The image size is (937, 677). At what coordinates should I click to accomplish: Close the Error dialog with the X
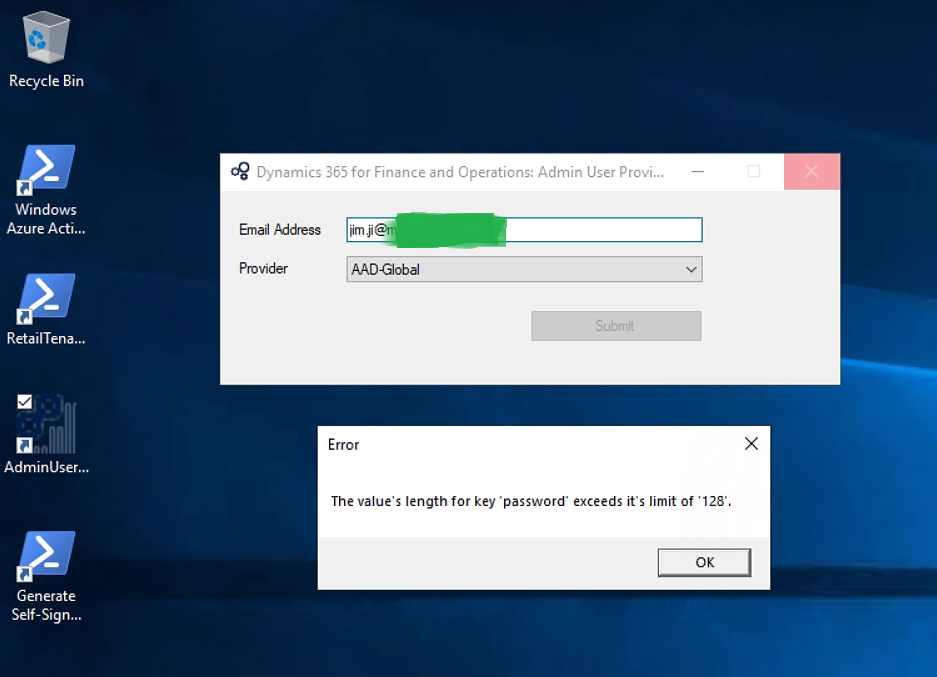pyautogui.click(x=751, y=444)
